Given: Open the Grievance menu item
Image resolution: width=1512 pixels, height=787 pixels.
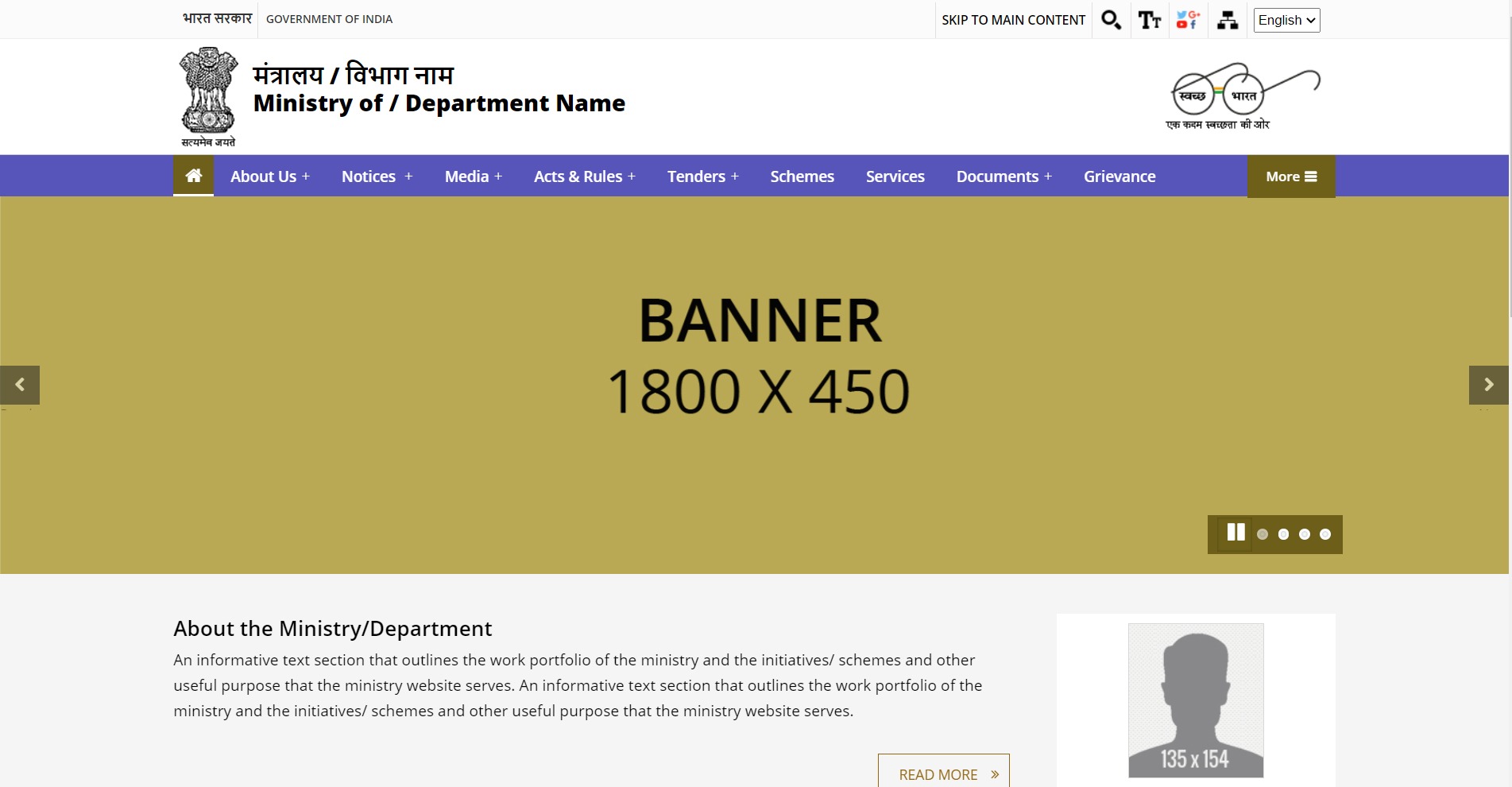Looking at the screenshot, I should [1119, 176].
